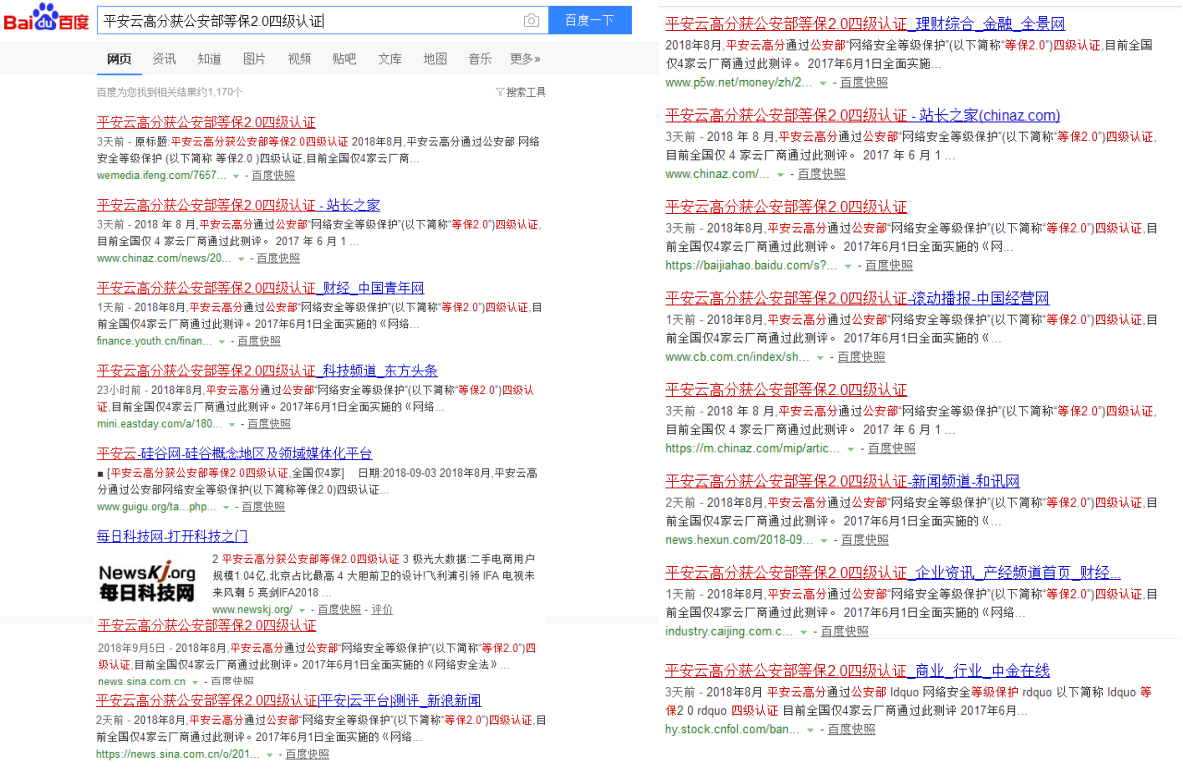Expand dropdown arrow beside www.cb.com.cn URL
This screenshot has width=1183, height=769.
(821, 358)
